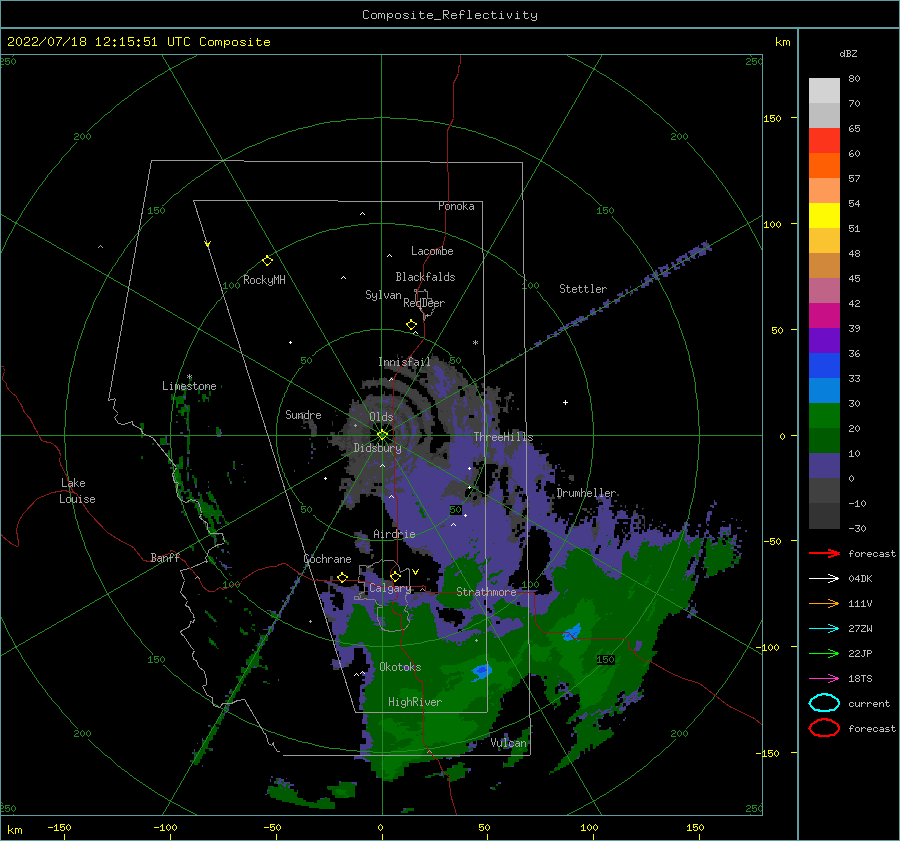
Task: Click the Drumheller label
Action: pos(587,493)
